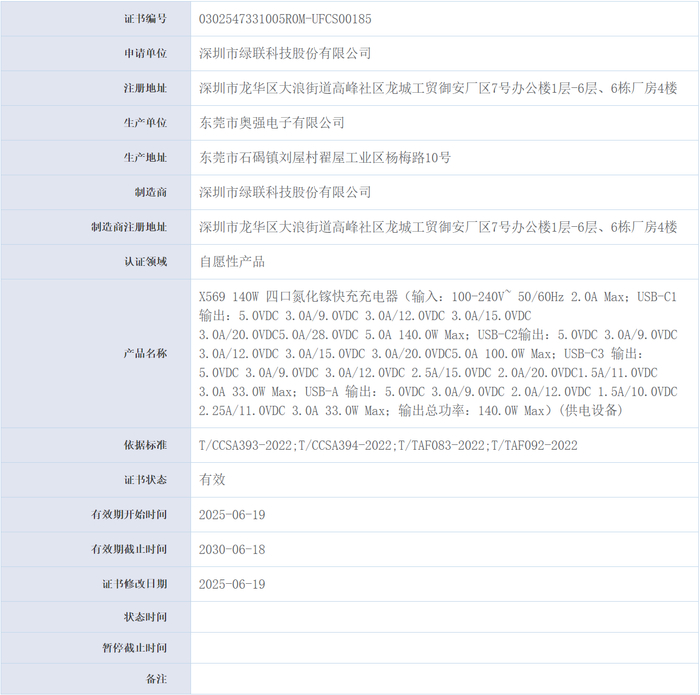Click the 生产地址 value with 杨梅路10号
The width and height of the screenshot is (700, 695).
[325, 158]
